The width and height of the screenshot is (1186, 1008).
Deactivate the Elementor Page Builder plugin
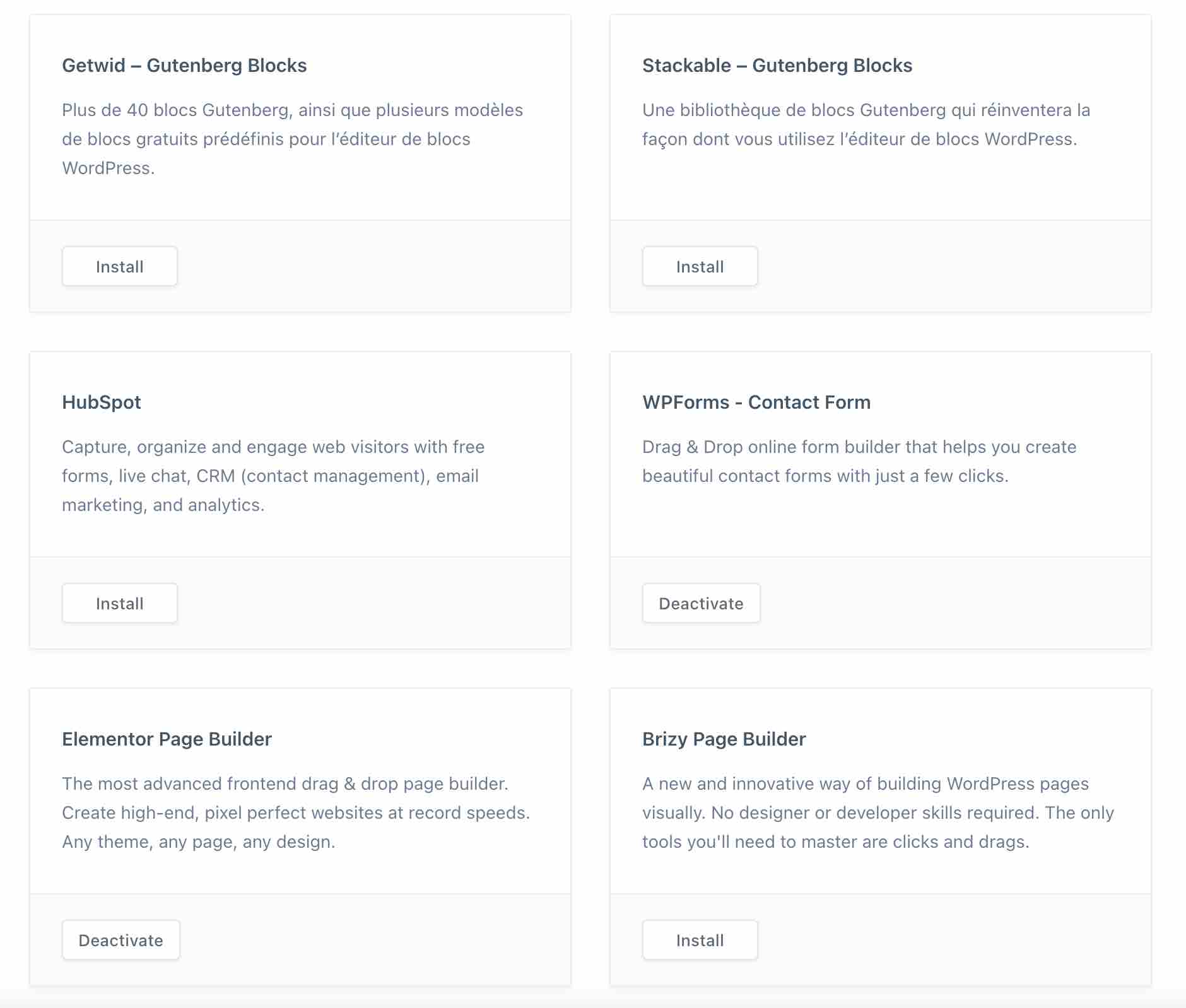click(x=120, y=940)
